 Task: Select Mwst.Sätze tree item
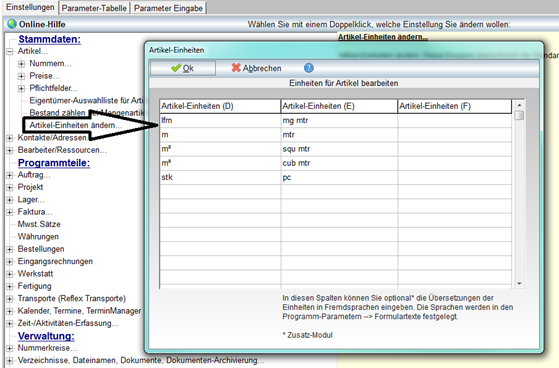[x=39, y=224]
